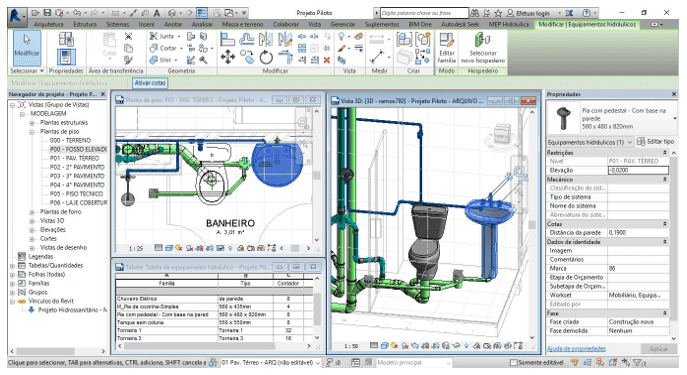The image size is (687, 375).
Task: Click the Junta geometry button
Action: (x=165, y=36)
